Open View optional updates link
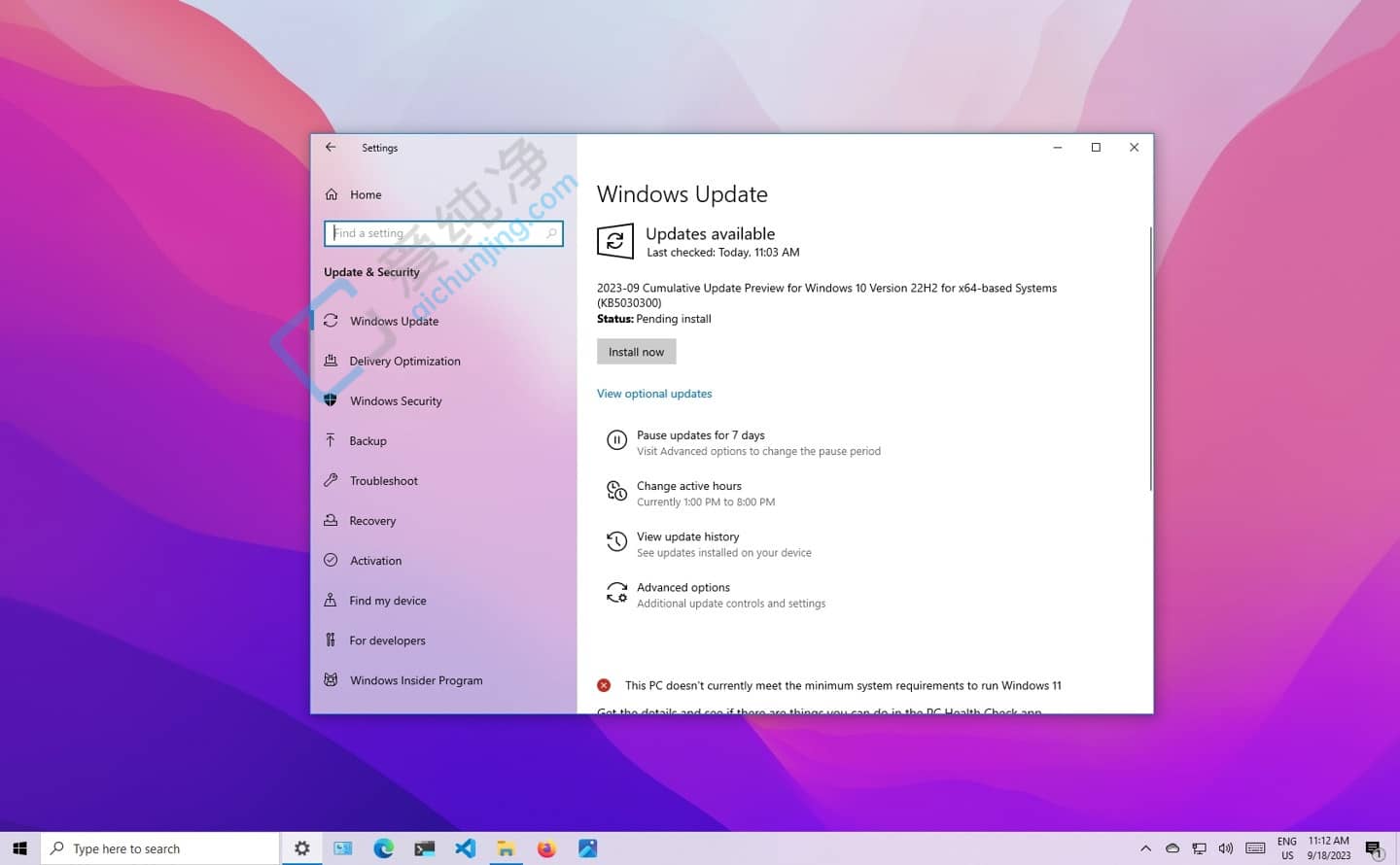 pyautogui.click(x=654, y=394)
